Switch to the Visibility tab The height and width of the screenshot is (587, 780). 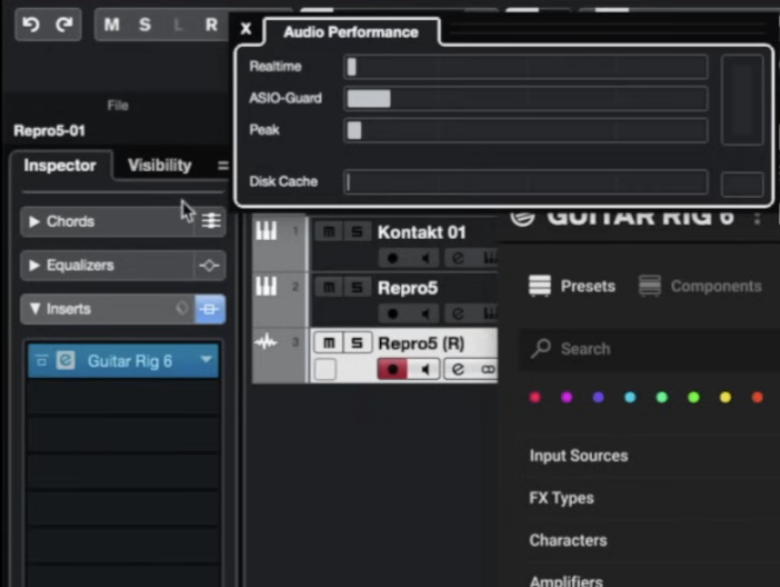pyautogui.click(x=159, y=165)
